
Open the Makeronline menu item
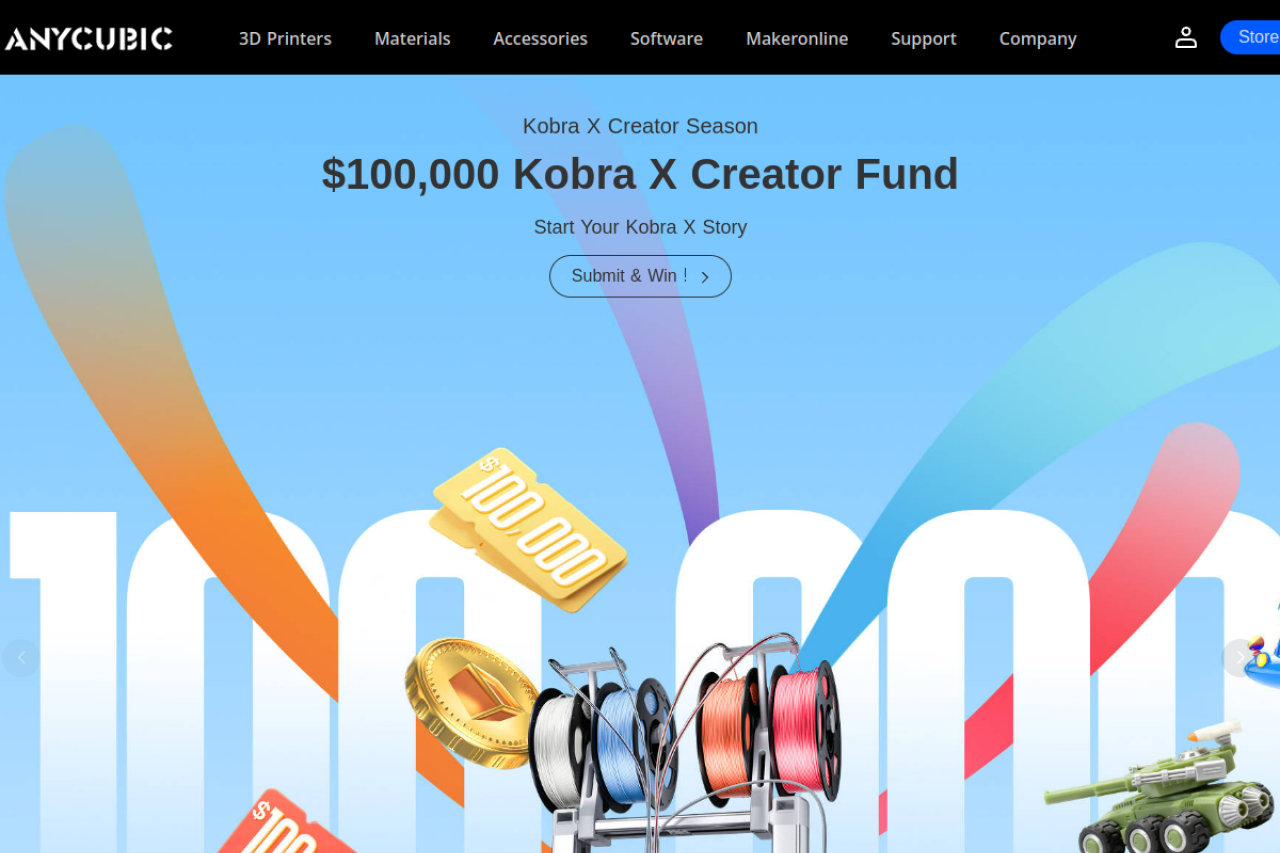tap(797, 38)
